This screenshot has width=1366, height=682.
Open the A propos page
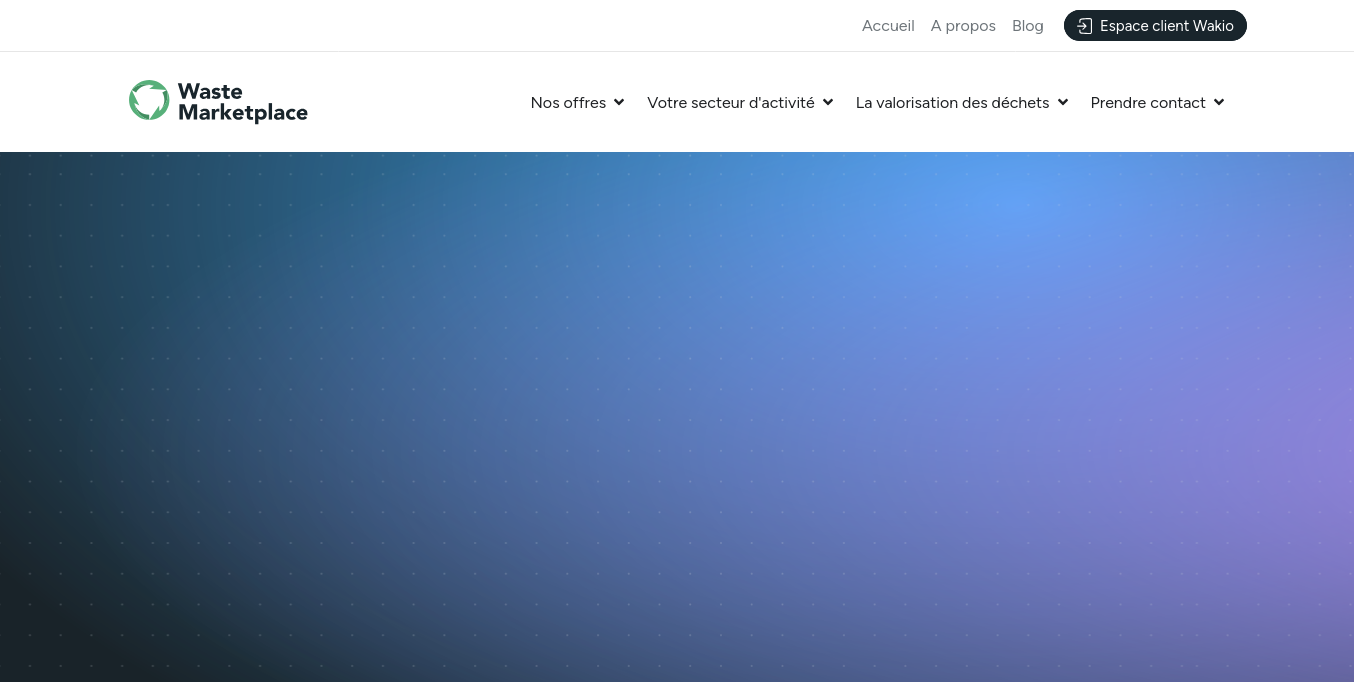(x=963, y=25)
